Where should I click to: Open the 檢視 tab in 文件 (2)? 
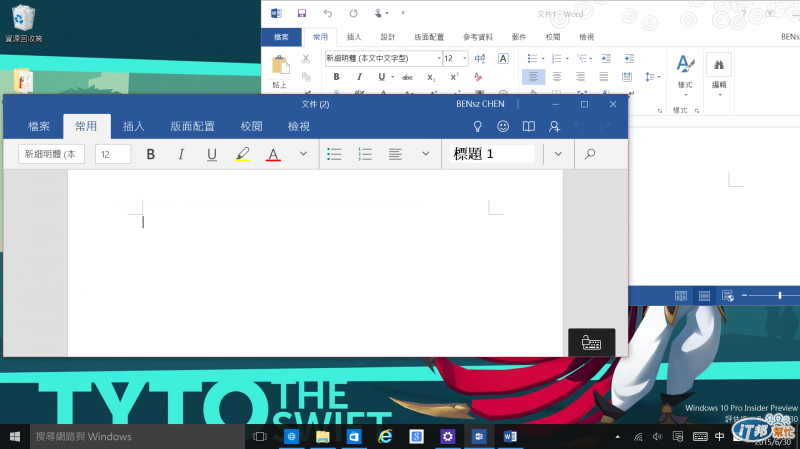pyautogui.click(x=299, y=127)
